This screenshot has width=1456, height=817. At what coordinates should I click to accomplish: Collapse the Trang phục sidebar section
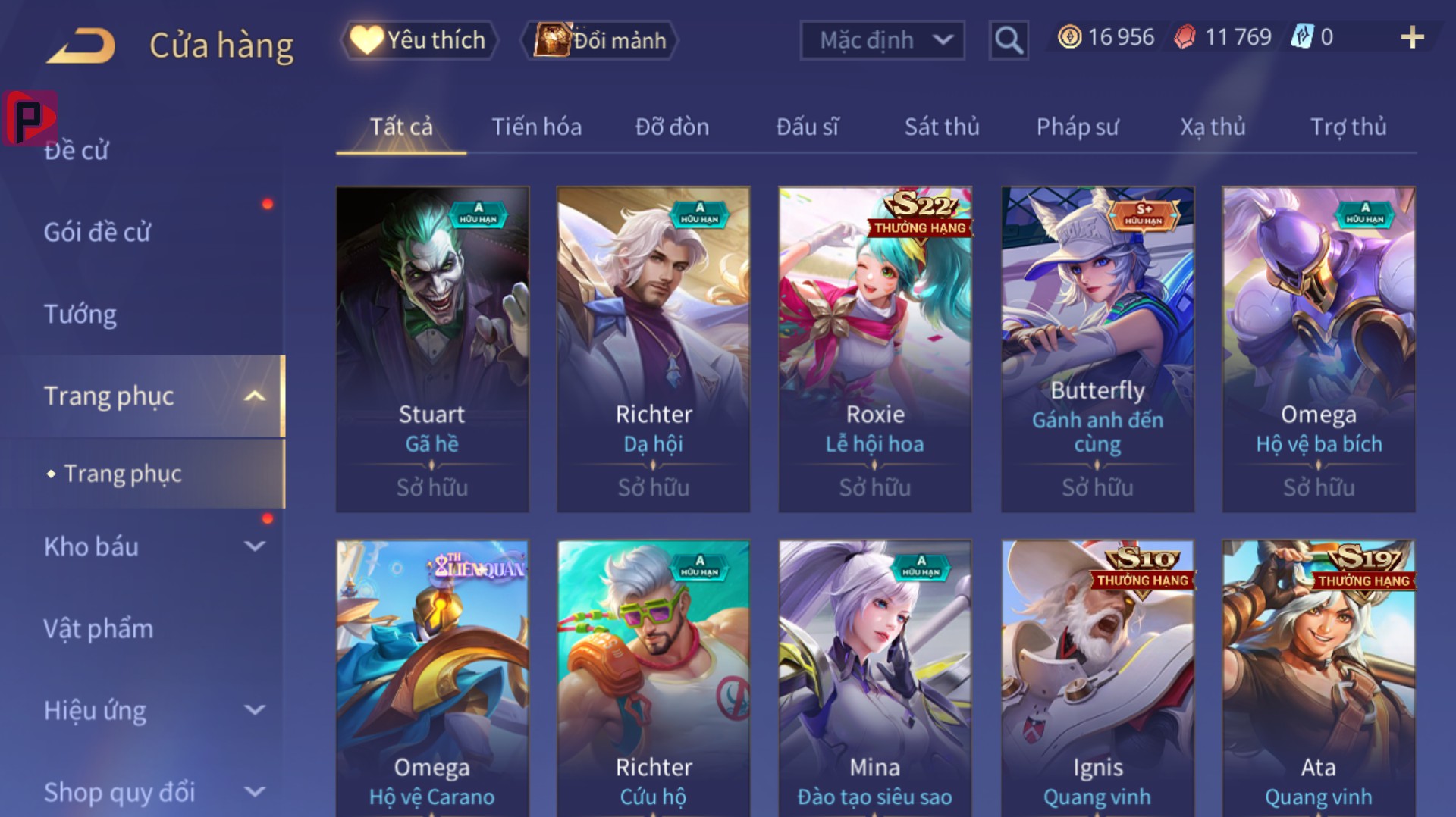coord(256,396)
